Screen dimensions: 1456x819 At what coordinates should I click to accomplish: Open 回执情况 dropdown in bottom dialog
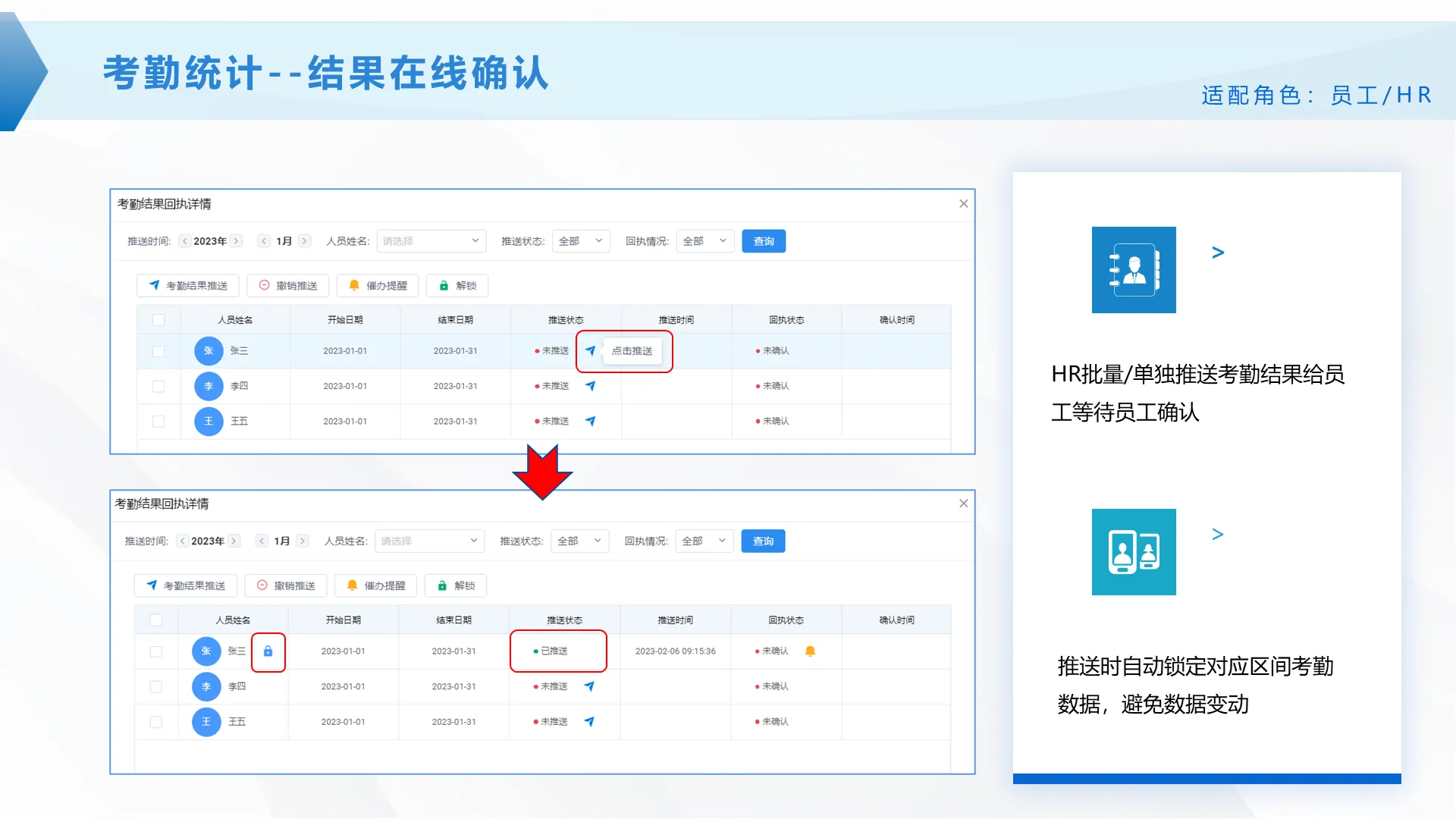704,541
